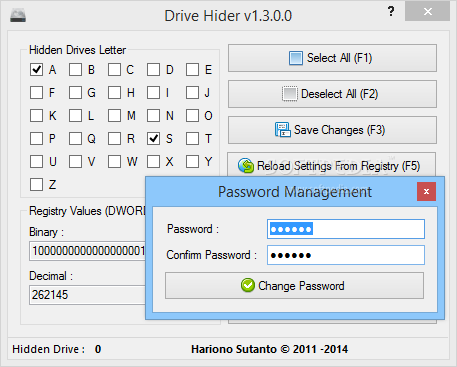457x367 pixels.
Task: Click the Confirm Password field
Action: pos(346,255)
